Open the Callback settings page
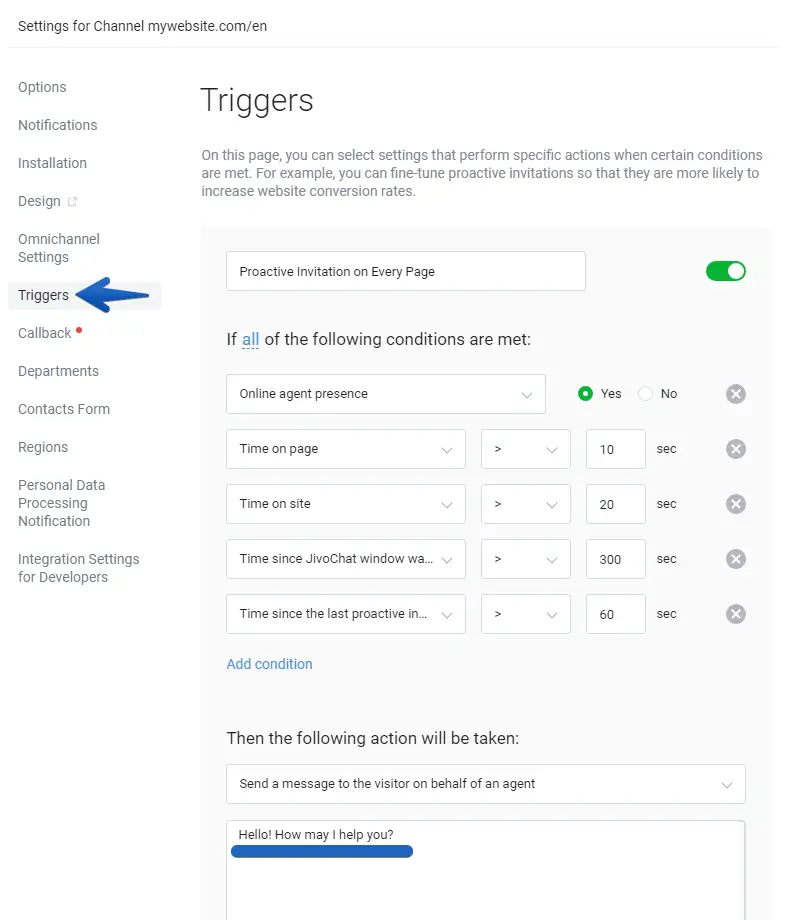 point(45,333)
